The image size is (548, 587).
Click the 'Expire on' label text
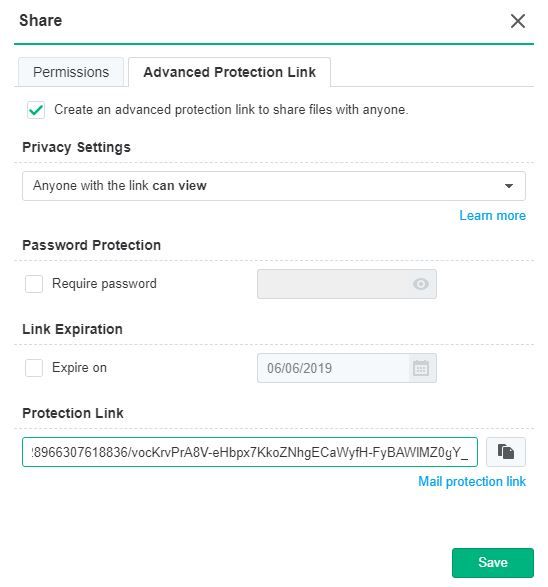pyautogui.click(x=79, y=368)
